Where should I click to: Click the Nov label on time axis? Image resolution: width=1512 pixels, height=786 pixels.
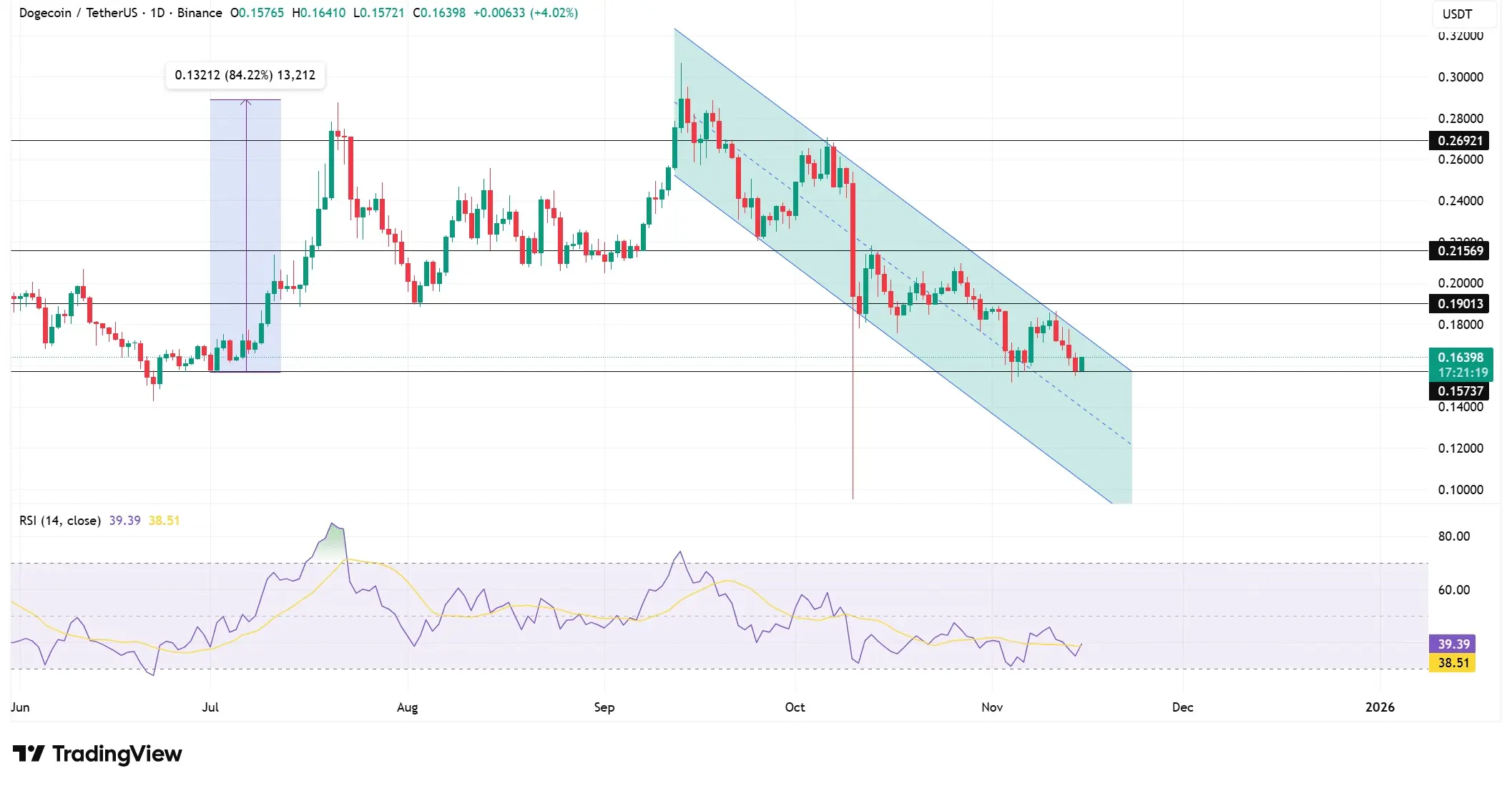tap(991, 707)
